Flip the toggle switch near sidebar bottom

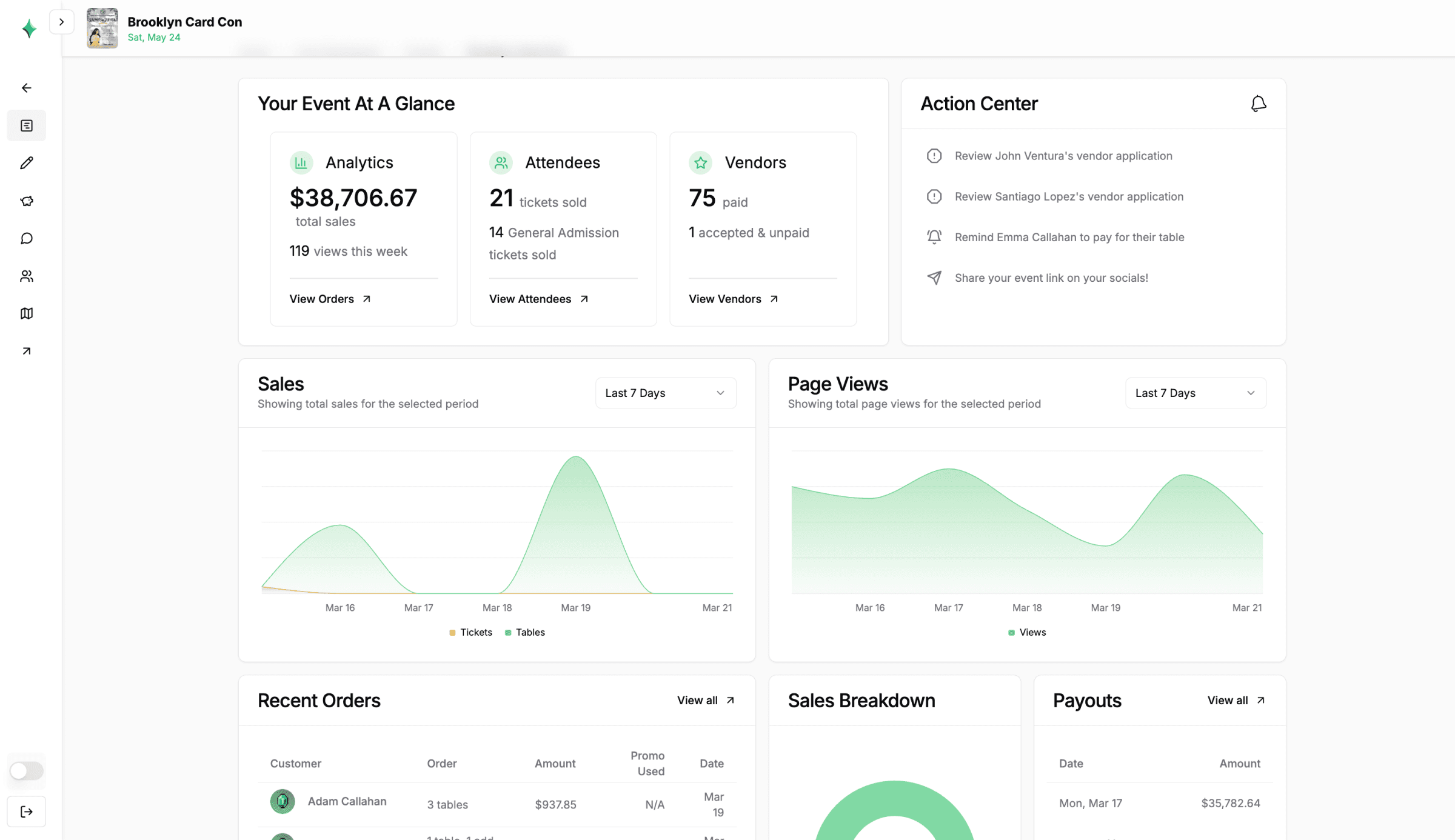click(26, 770)
